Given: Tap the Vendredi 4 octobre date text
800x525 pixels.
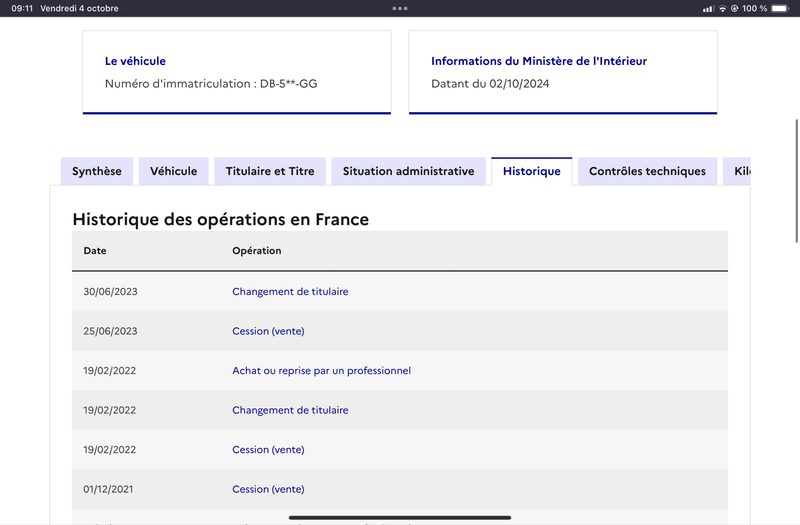Looking at the screenshot, I should (79, 8).
